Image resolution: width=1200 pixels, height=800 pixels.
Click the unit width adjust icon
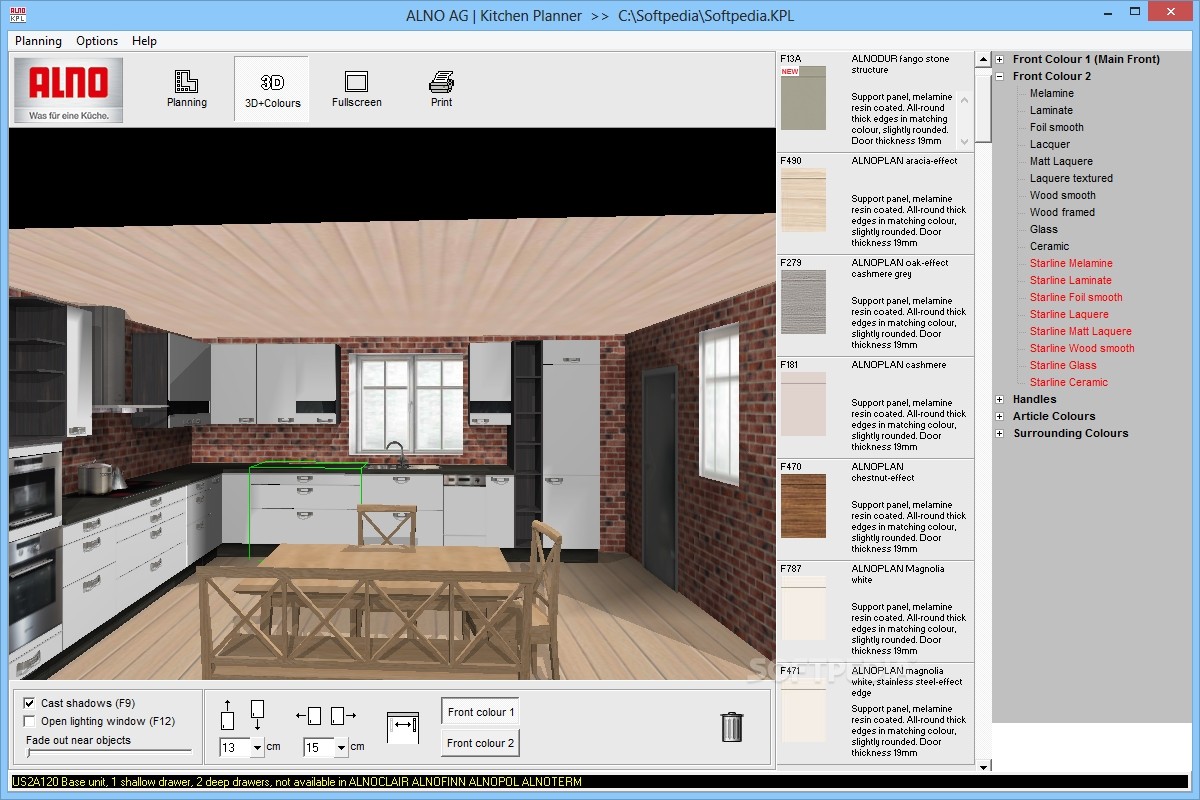click(x=403, y=727)
